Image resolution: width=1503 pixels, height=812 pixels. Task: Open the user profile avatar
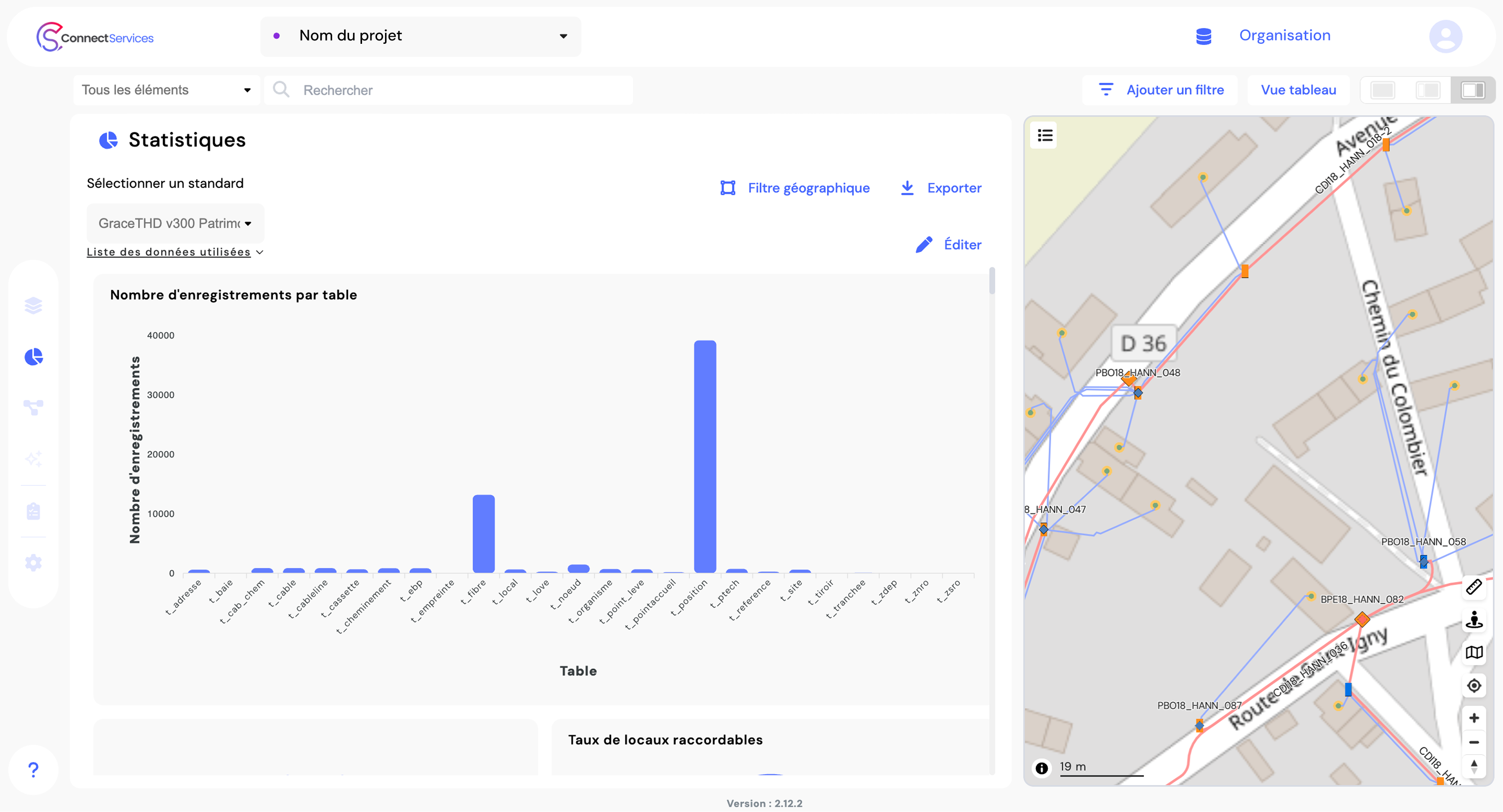[x=1445, y=36]
